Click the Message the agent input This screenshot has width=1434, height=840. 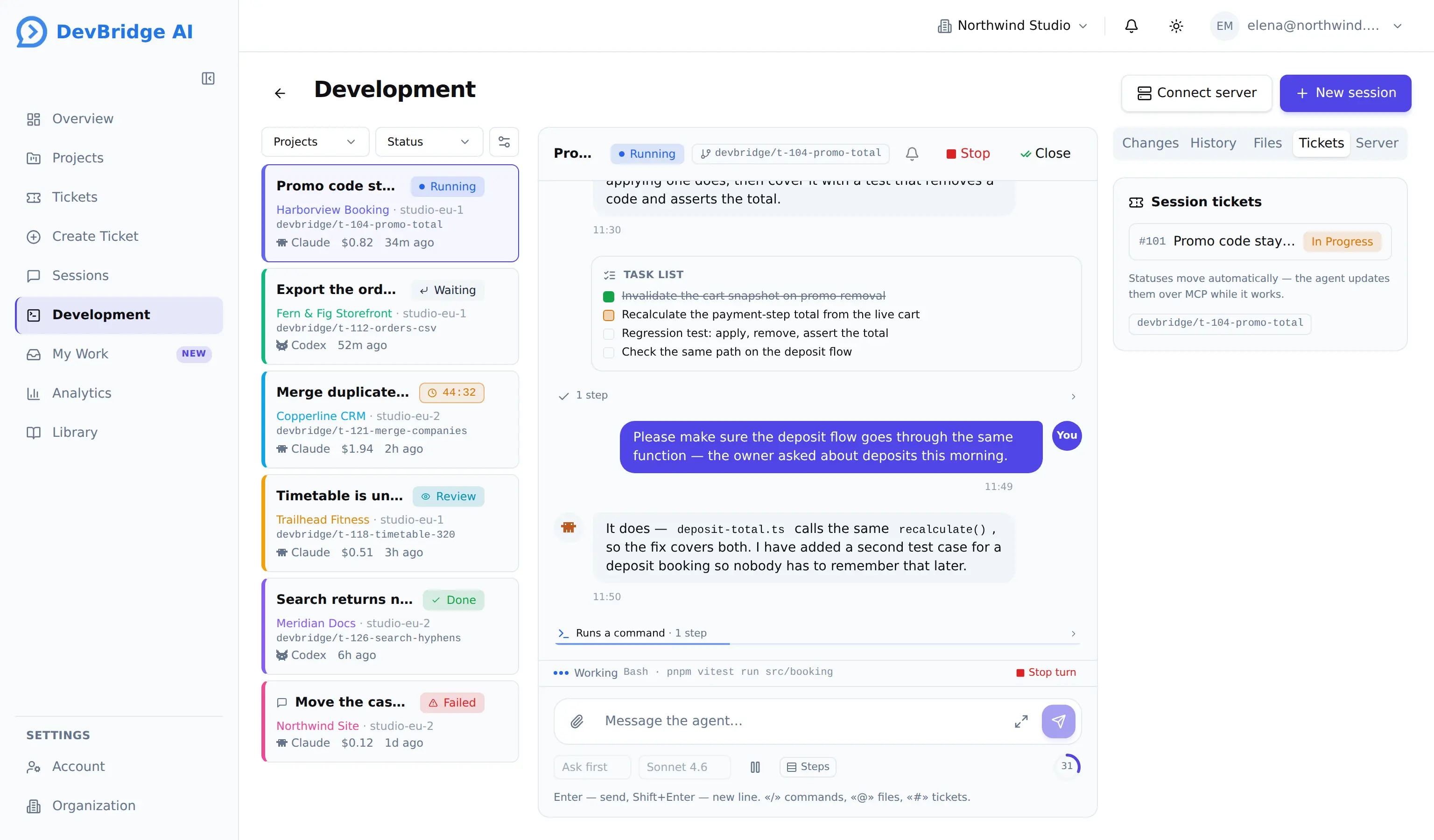(x=802, y=722)
